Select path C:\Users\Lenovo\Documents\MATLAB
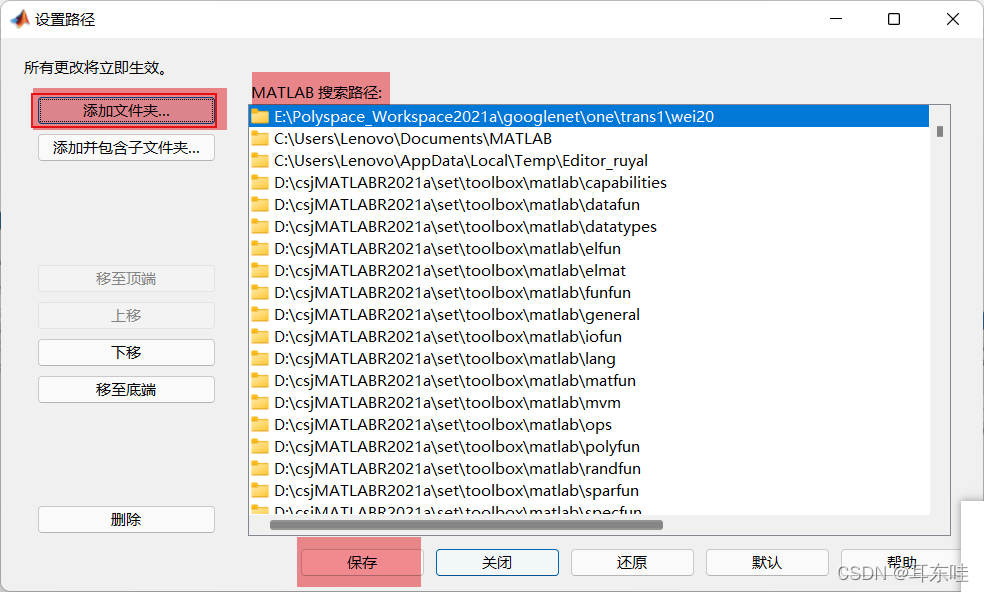The height and width of the screenshot is (592, 984). pos(589,139)
